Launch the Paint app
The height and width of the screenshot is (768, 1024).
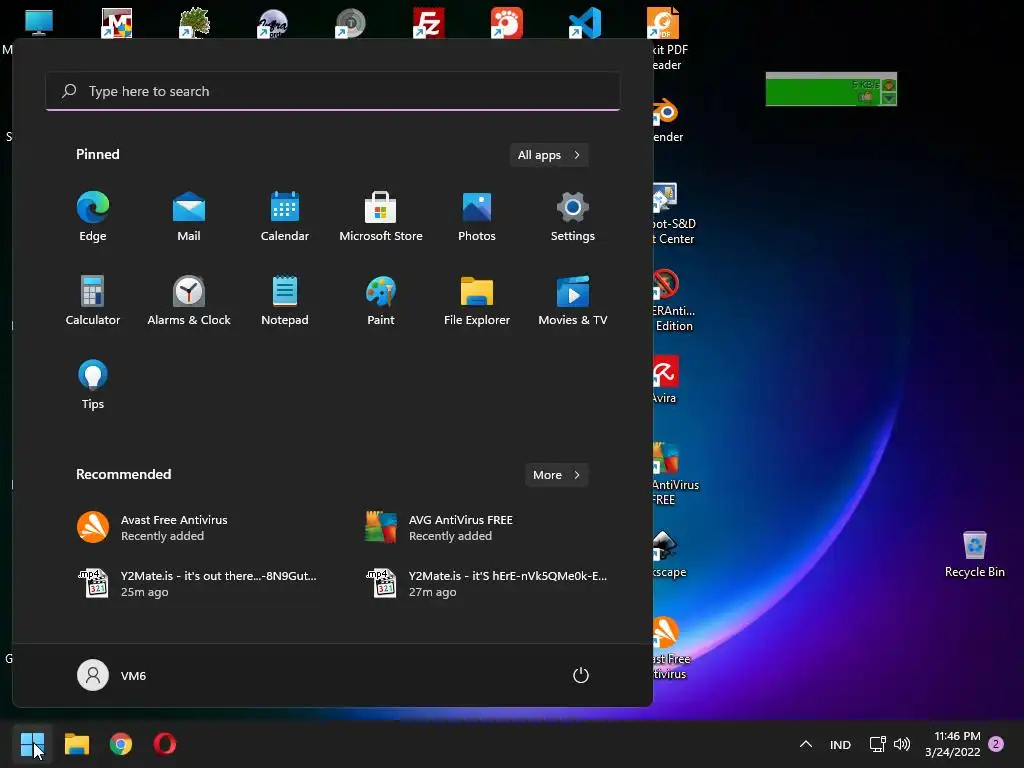click(381, 301)
